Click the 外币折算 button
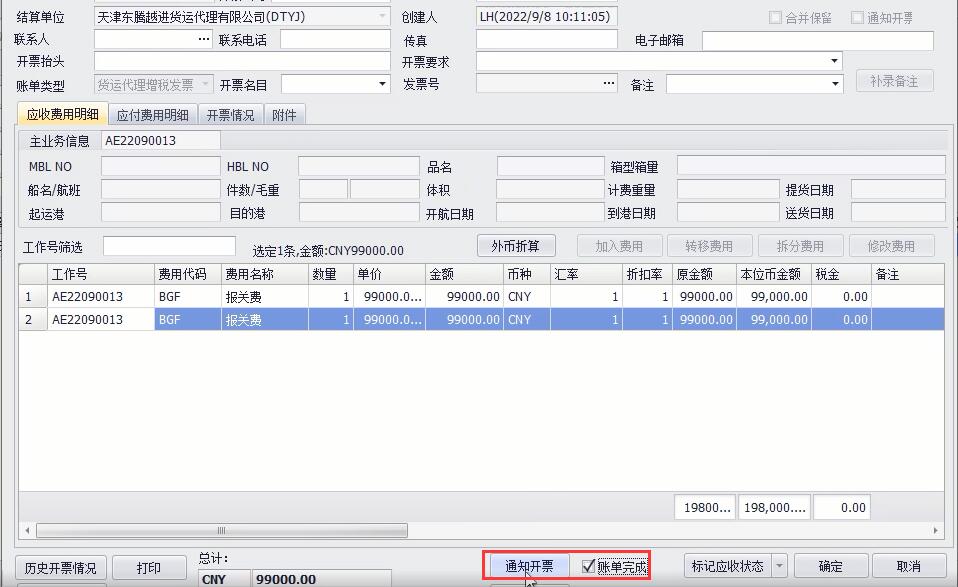 click(515, 246)
